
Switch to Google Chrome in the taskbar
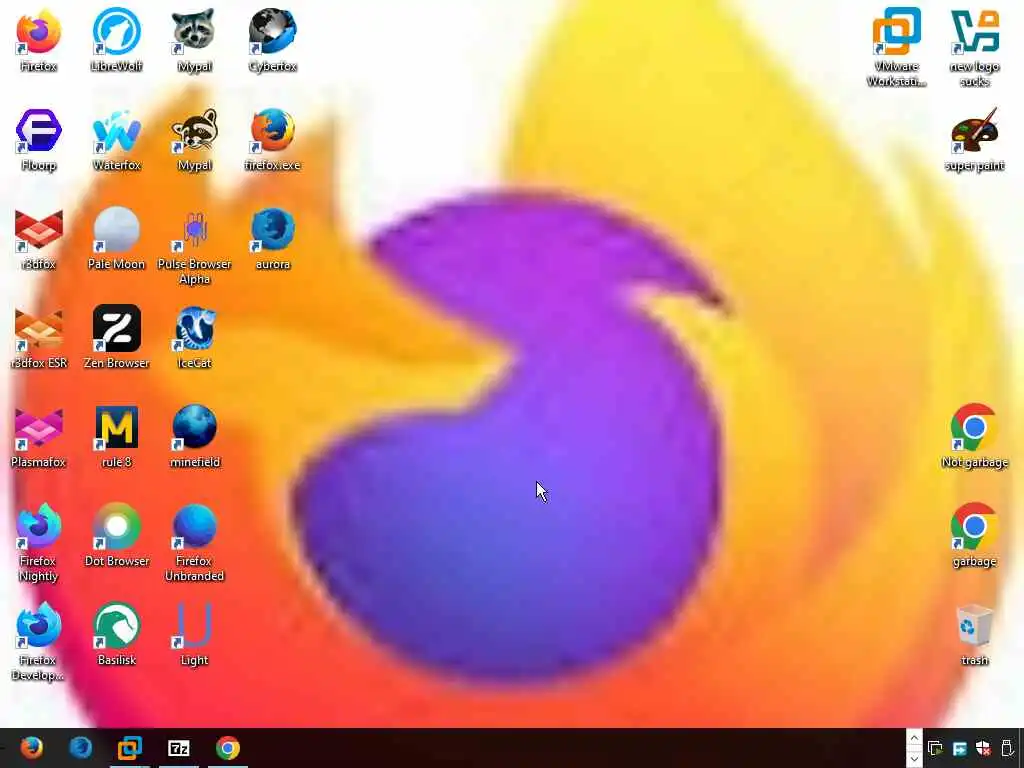(x=228, y=748)
